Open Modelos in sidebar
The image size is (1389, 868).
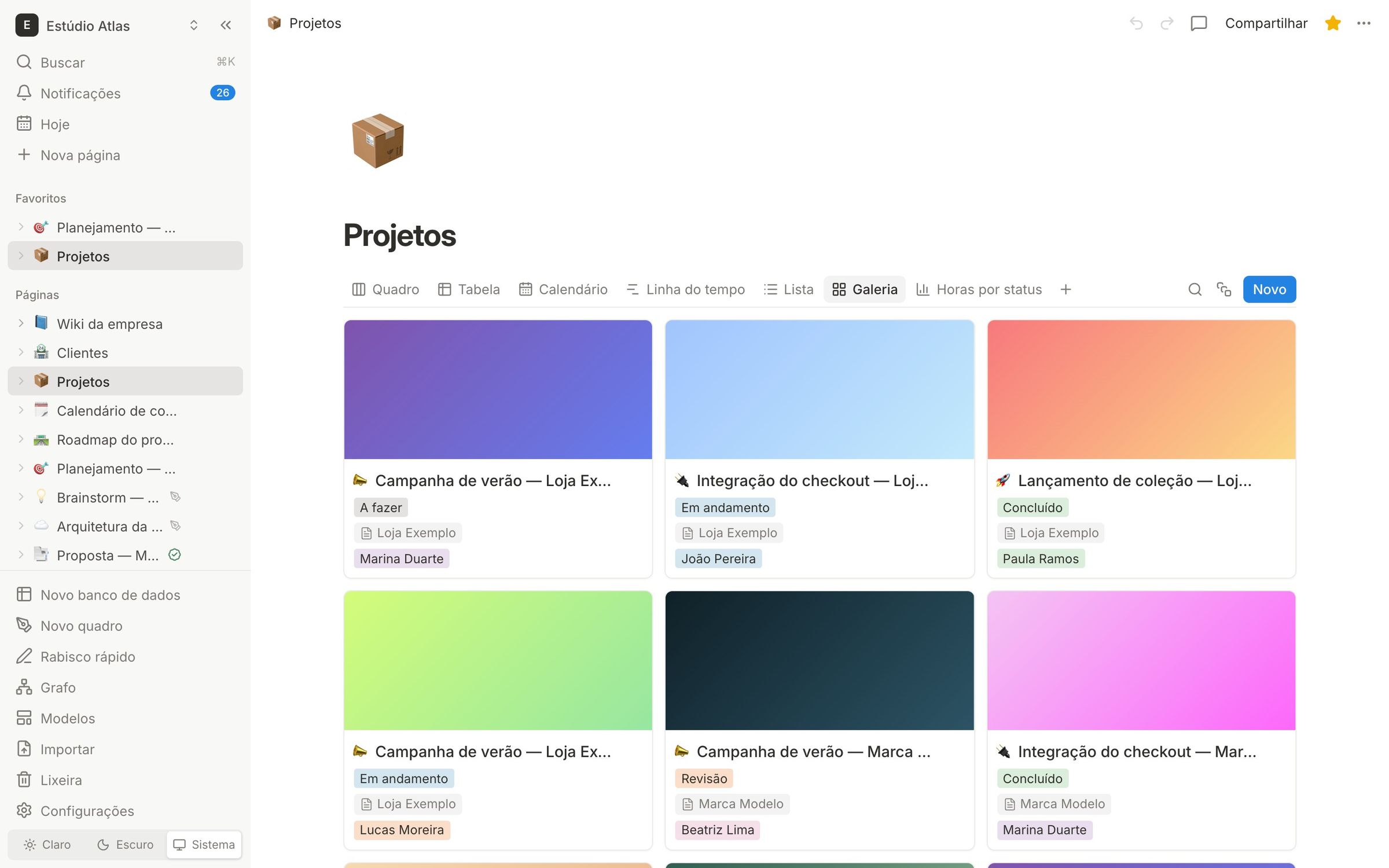pyautogui.click(x=125, y=718)
